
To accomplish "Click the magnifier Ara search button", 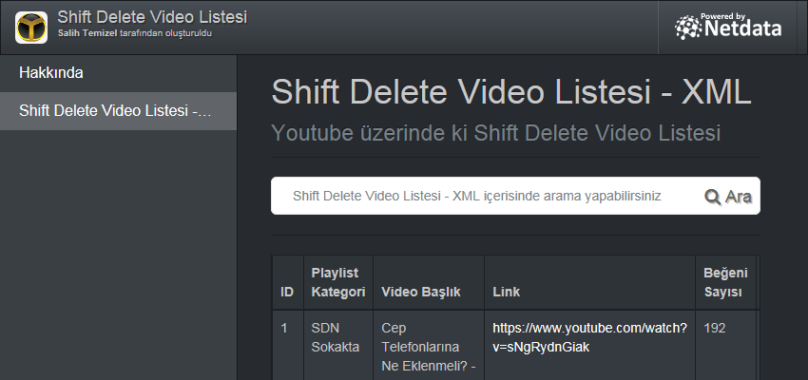I will coord(728,196).
